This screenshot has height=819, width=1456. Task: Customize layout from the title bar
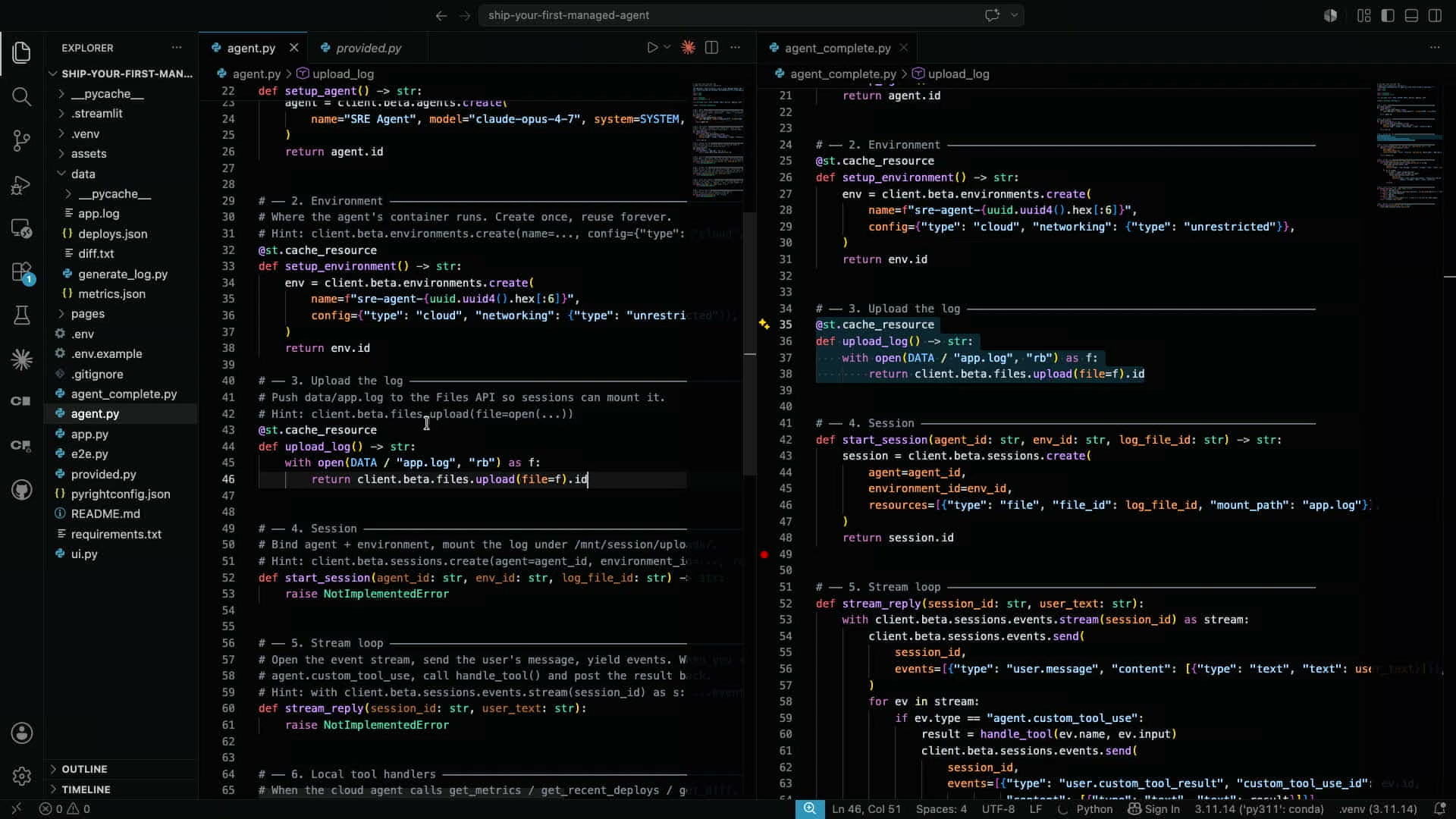pos(1363,15)
